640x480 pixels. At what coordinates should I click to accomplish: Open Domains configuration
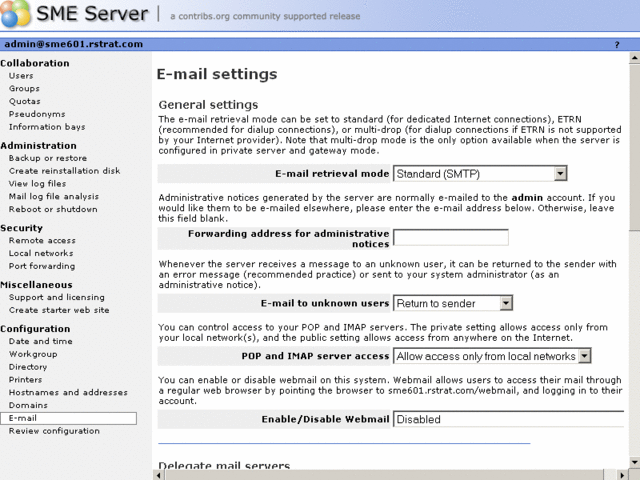pyautogui.click(x=28, y=405)
